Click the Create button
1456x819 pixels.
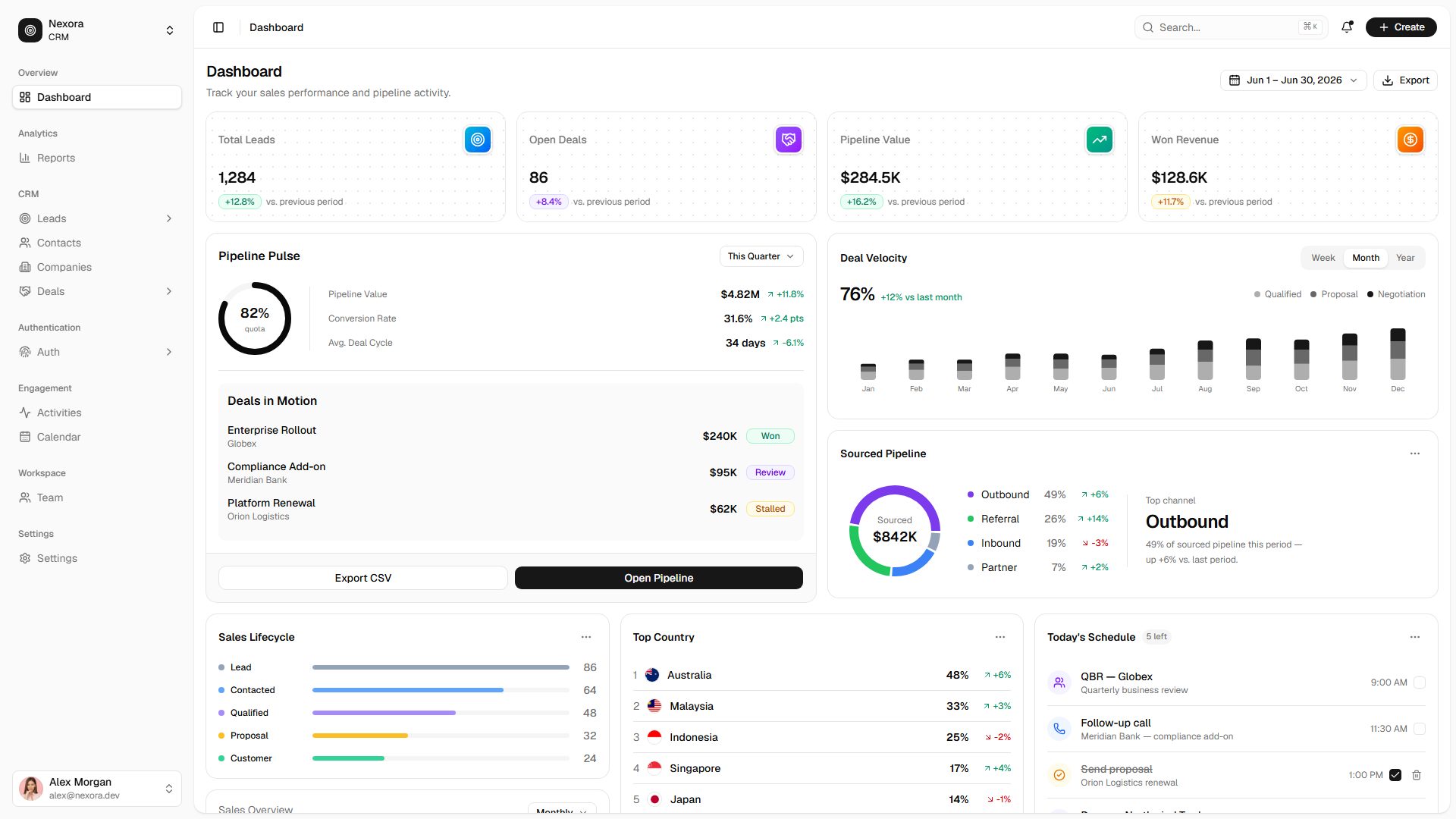(x=1401, y=27)
